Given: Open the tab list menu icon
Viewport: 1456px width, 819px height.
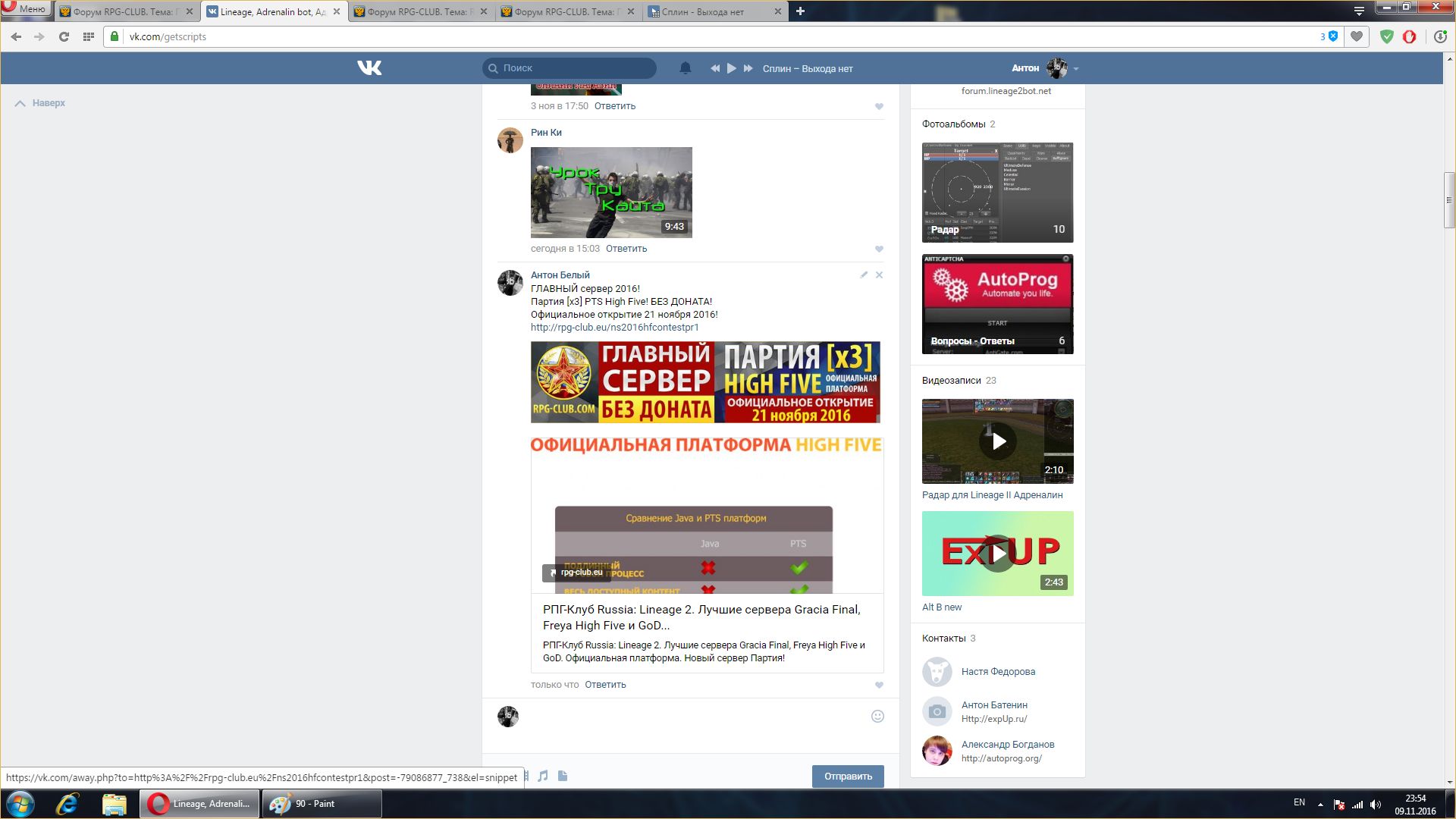Looking at the screenshot, I should pyautogui.click(x=1359, y=11).
